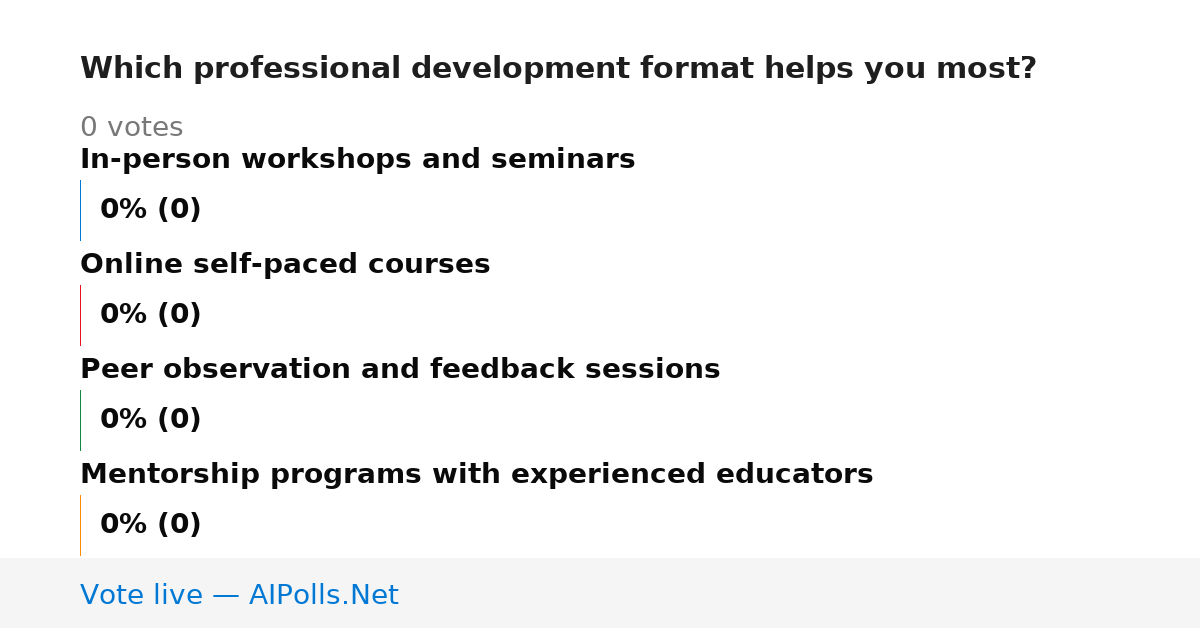The image size is (1200, 628).
Task: Click Peer observation 0% (0) result
Action: click(150, 420)
